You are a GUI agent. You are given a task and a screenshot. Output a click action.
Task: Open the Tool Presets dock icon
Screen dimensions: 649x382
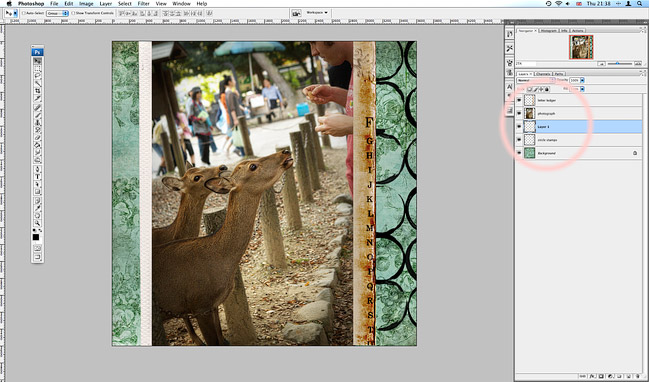click(x=510, y=48)
